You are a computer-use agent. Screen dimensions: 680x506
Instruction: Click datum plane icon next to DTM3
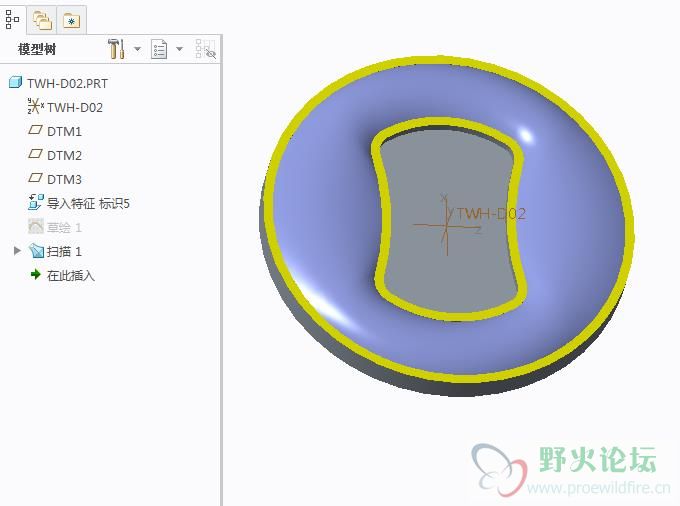tap(35, 178)
